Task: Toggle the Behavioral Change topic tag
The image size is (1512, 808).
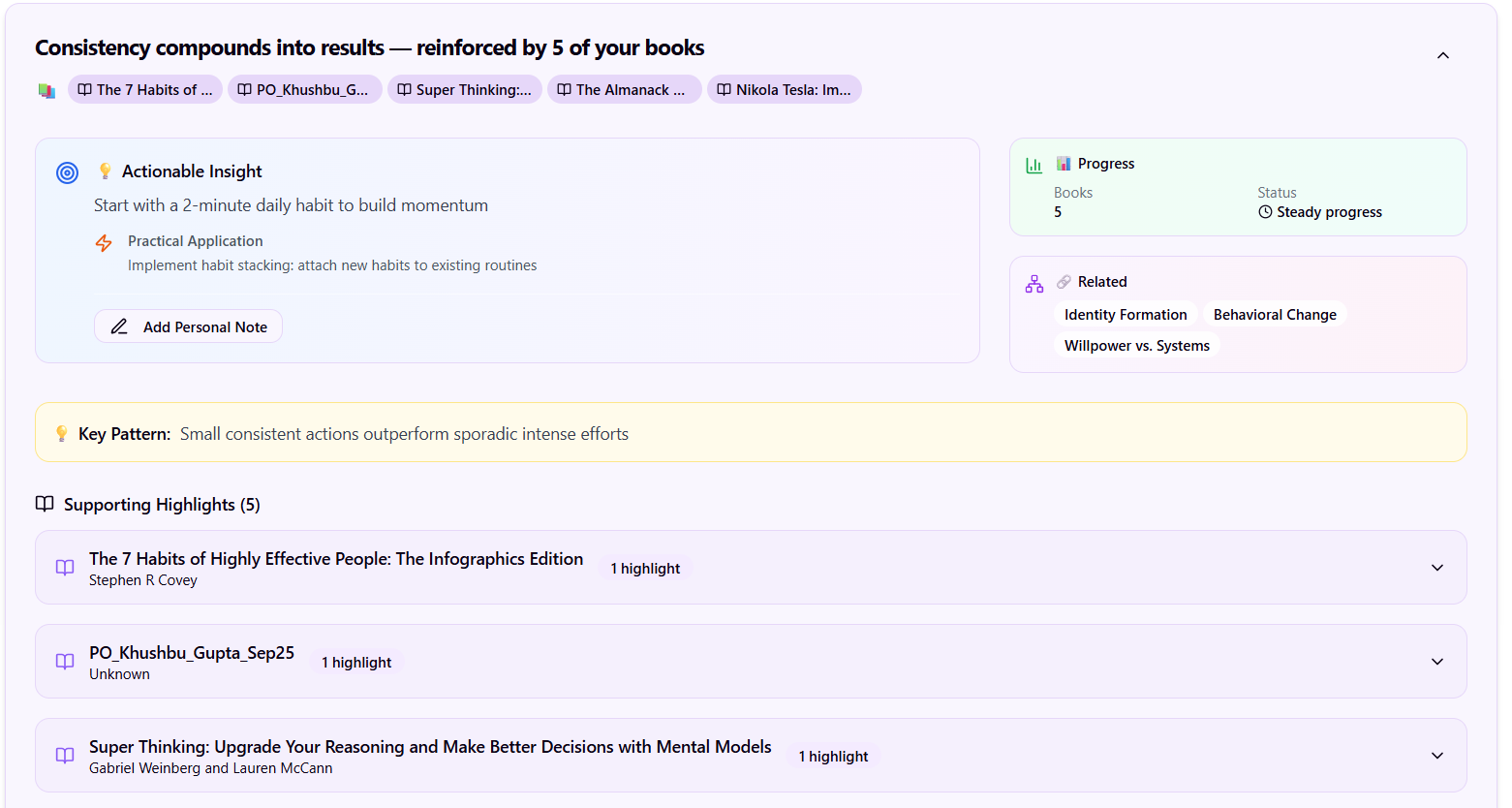Action: tap(1275, 314)
